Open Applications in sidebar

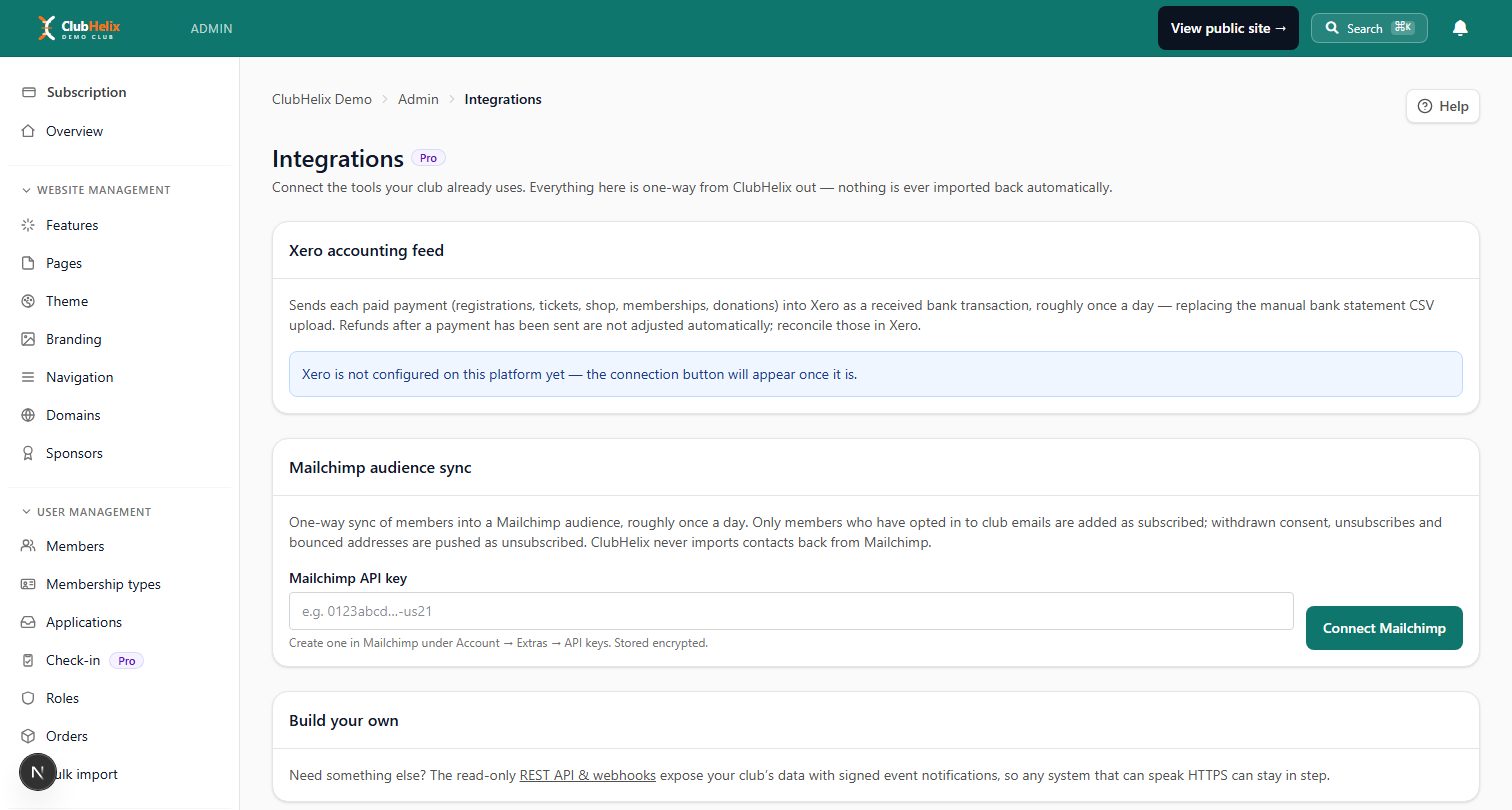(120, 622)
